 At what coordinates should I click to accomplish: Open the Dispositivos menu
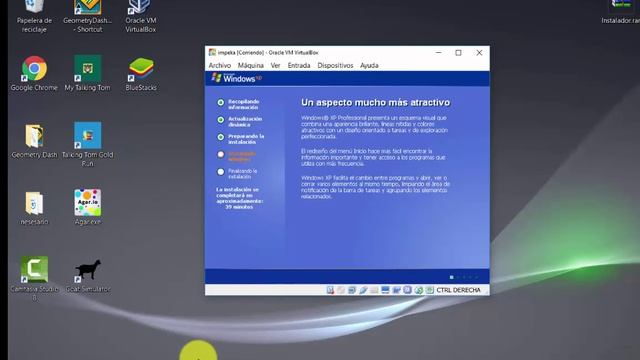point(335,65)
